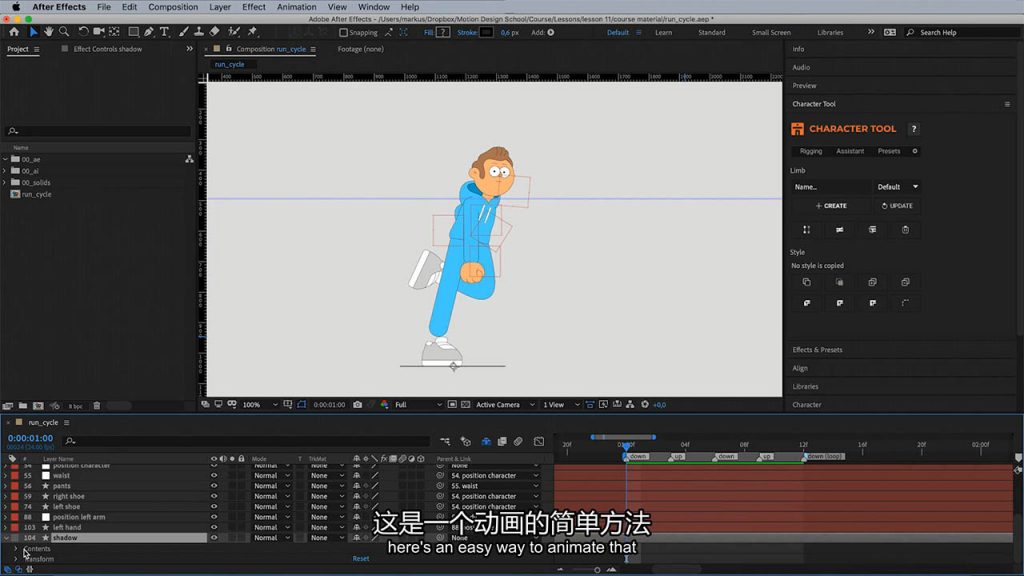Open the composition mini-flowchart icon in timeline

[x=445, y=442]
